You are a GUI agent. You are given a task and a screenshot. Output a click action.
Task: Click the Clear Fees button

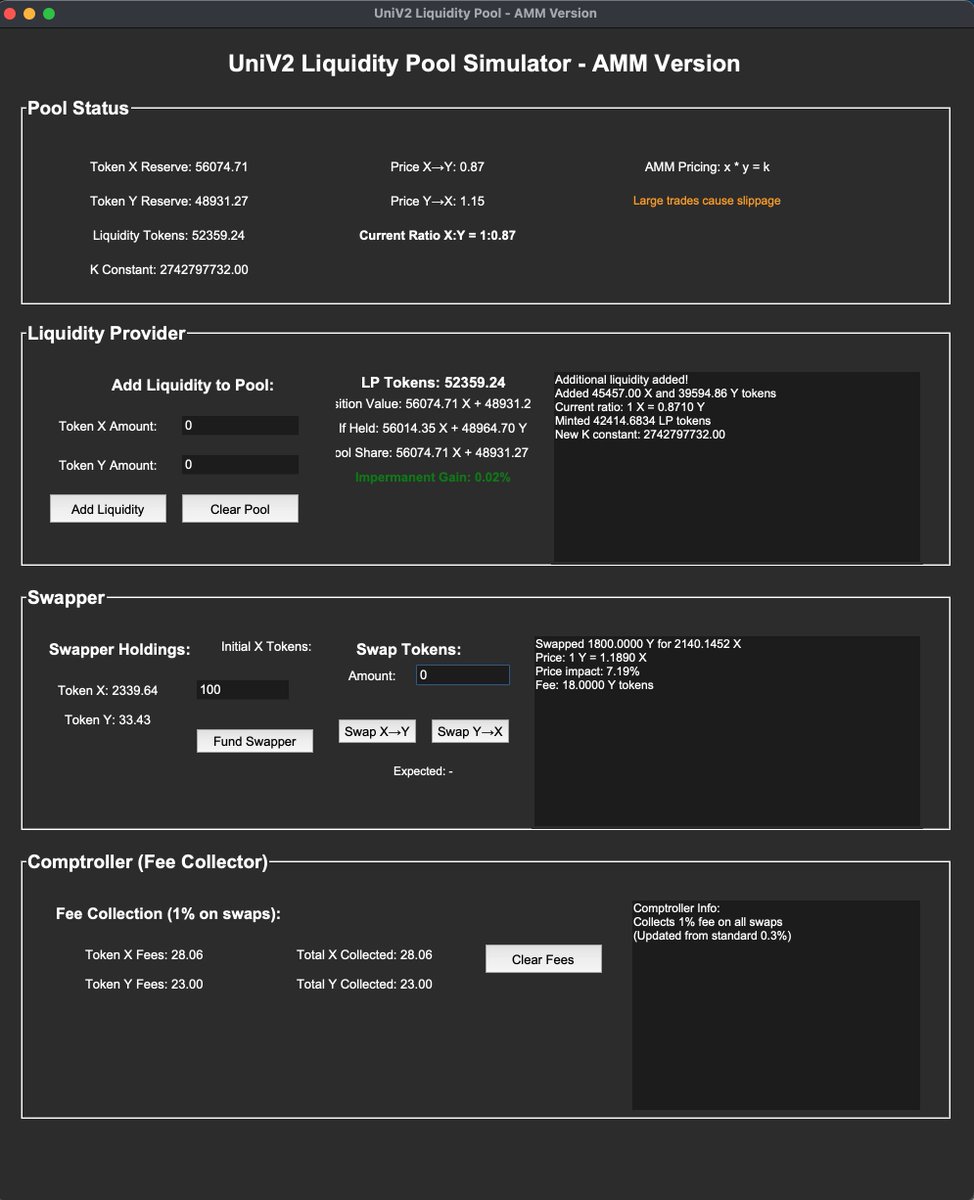(x=543, y=959)
